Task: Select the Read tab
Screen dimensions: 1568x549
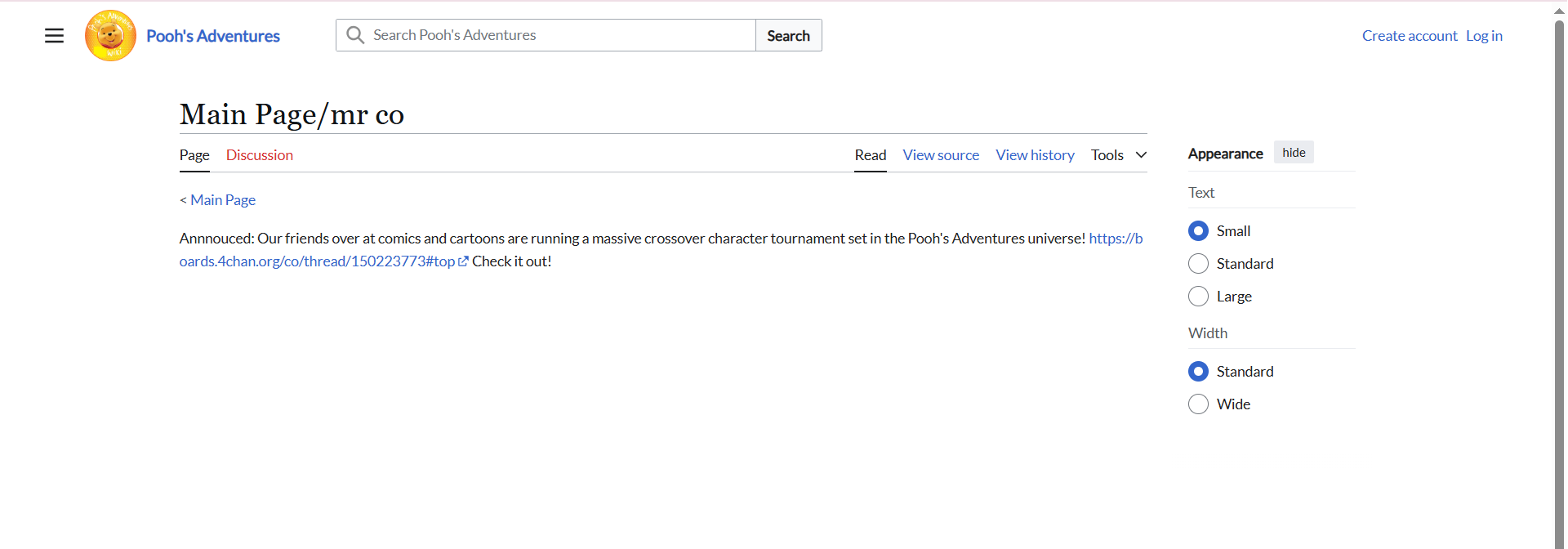Action: (871, 155)
